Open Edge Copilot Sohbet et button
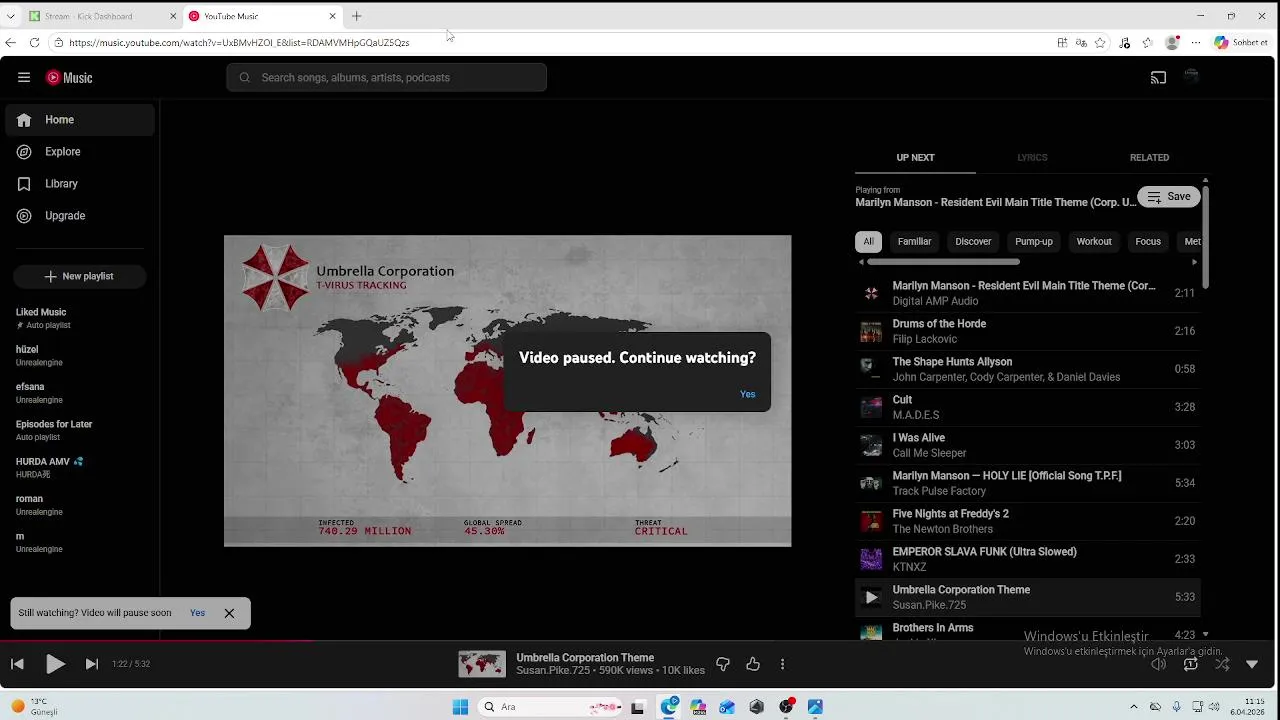 [x=1241, y=43]
